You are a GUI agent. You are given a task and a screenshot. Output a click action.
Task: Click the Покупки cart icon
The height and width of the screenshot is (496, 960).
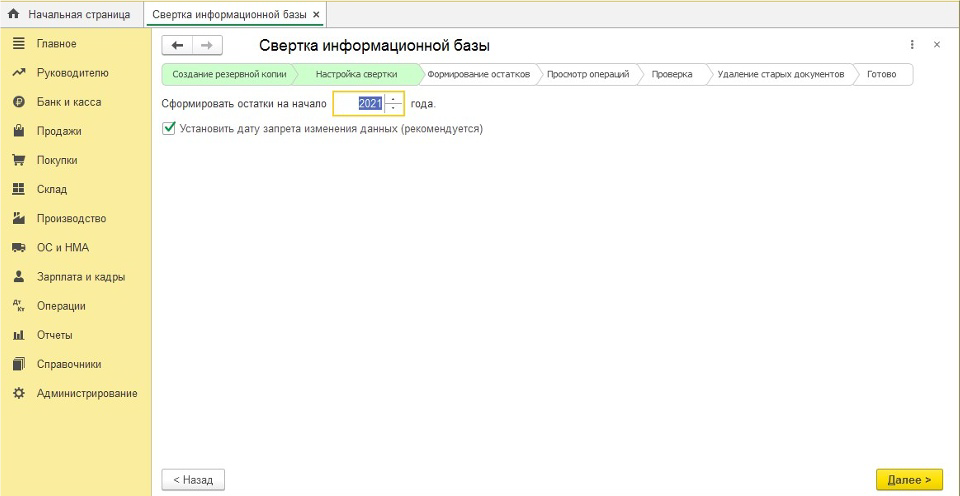pyautogui.click(x=18, y=160)
